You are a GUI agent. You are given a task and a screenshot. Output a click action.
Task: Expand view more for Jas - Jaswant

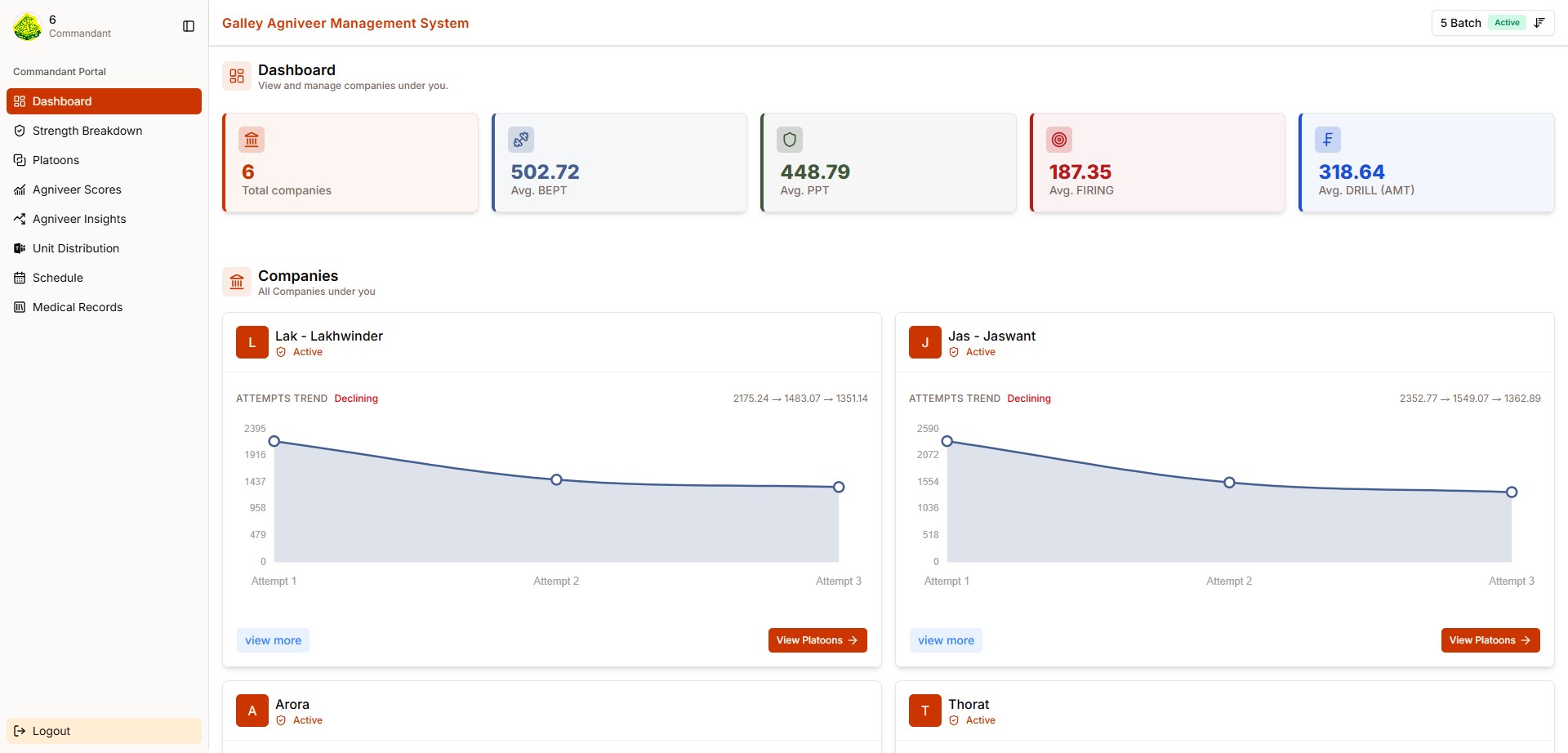click(946, 640)
